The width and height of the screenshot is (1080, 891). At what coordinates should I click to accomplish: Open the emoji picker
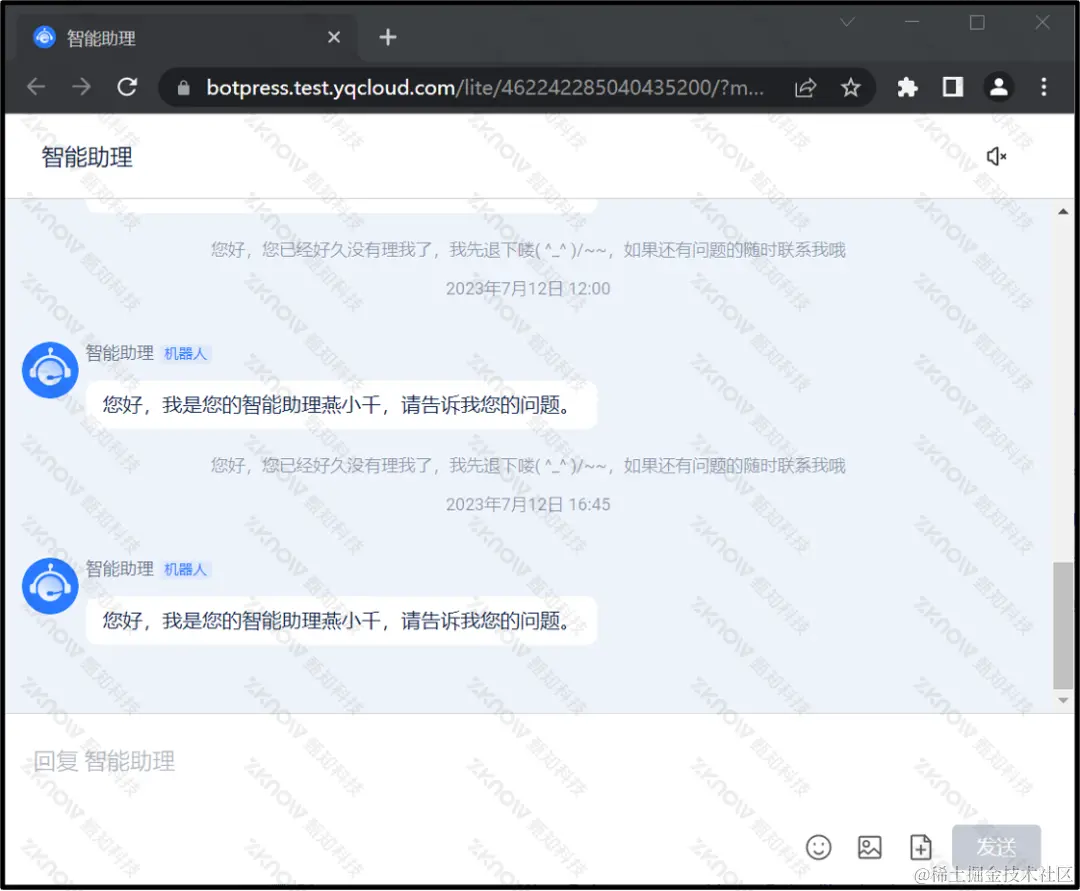click(818, 847)
